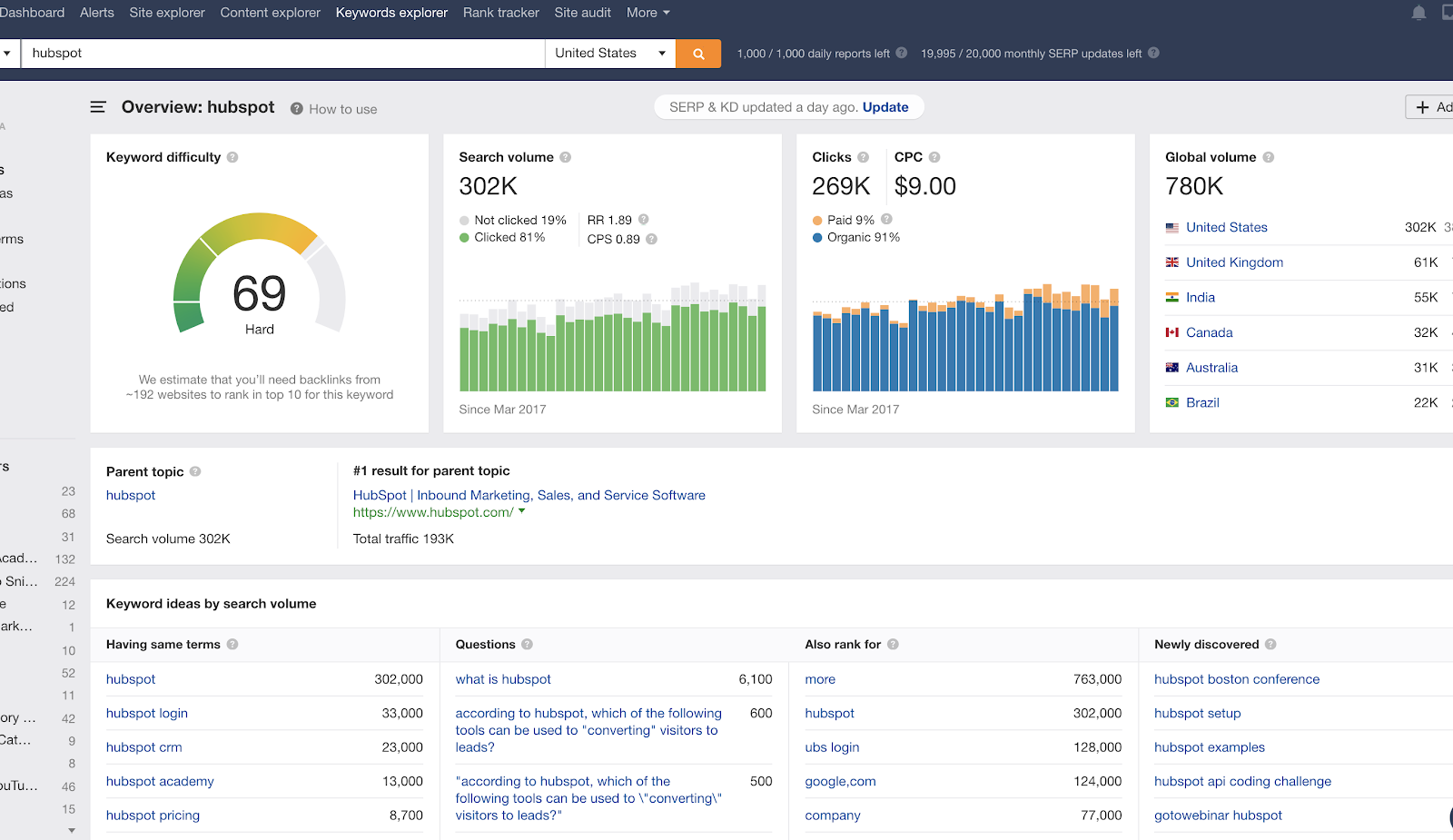The image size is (1453, 840).
Task: Switch to the Rank tracker tab
Action: (x=500, y=13)
